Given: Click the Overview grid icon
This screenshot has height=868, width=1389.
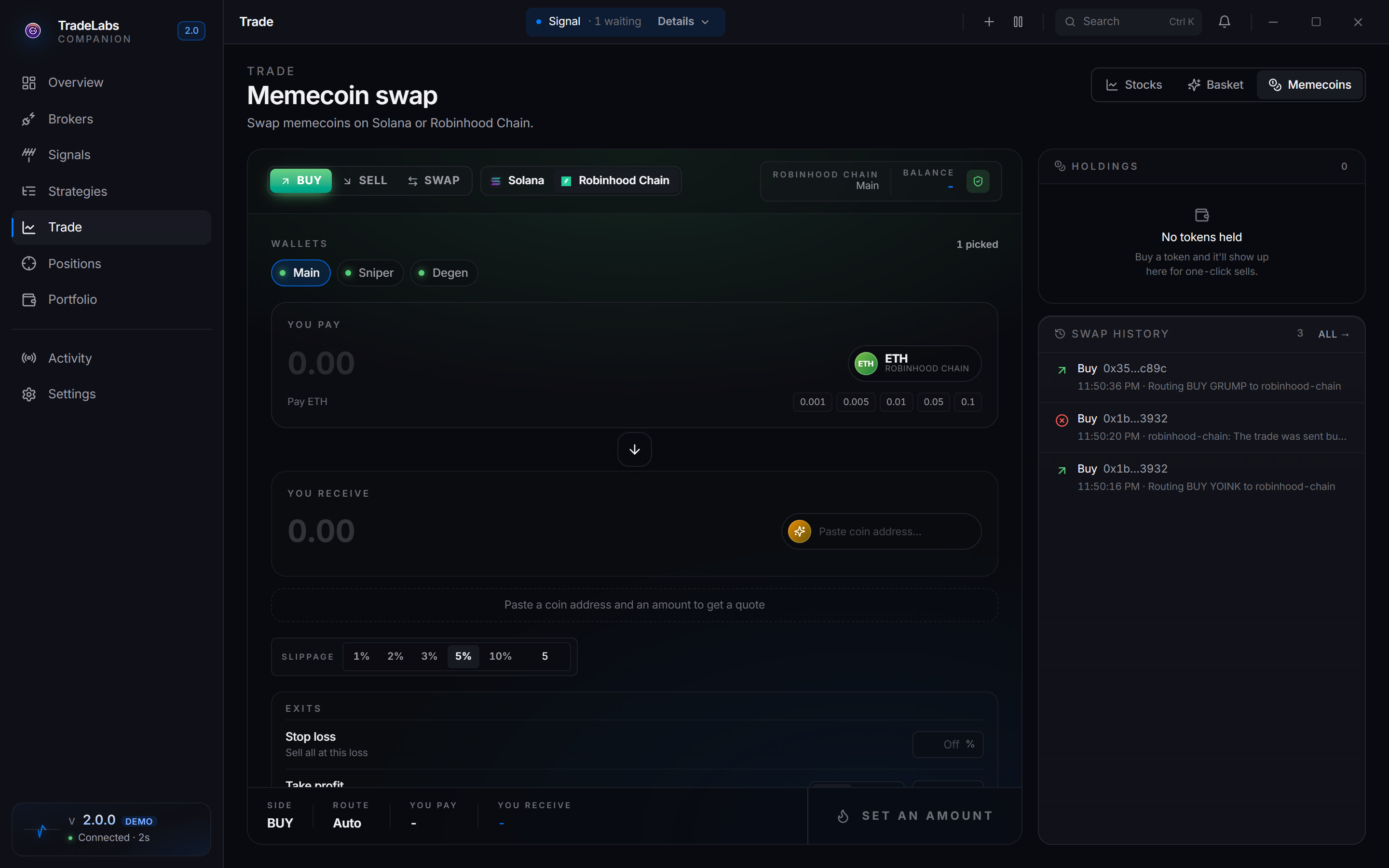Looking at the screenshot, I should [x=29, y=82].
